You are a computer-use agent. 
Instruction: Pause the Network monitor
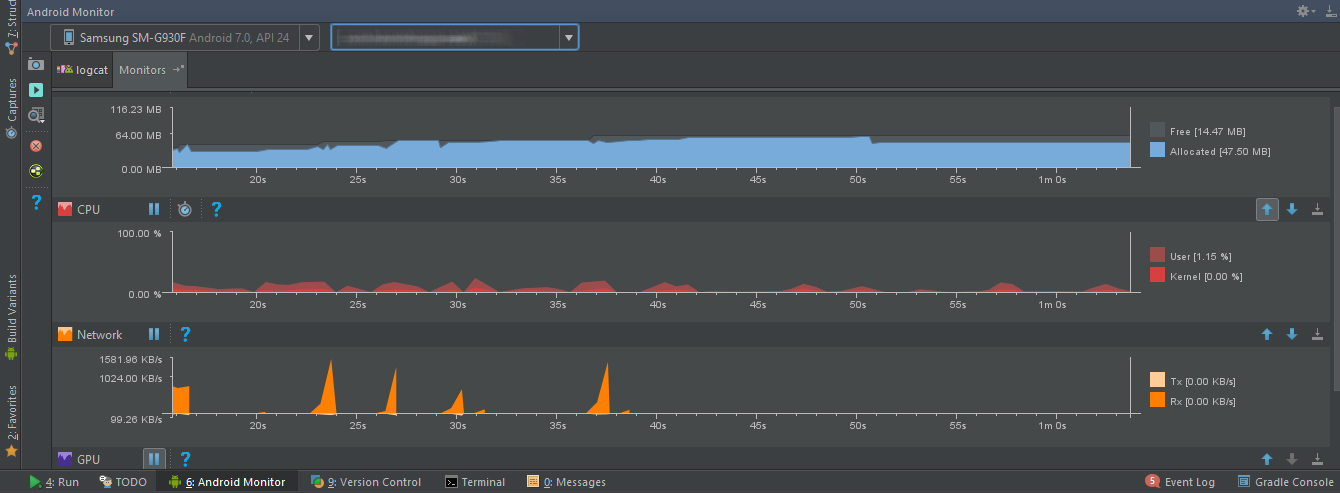154,334
